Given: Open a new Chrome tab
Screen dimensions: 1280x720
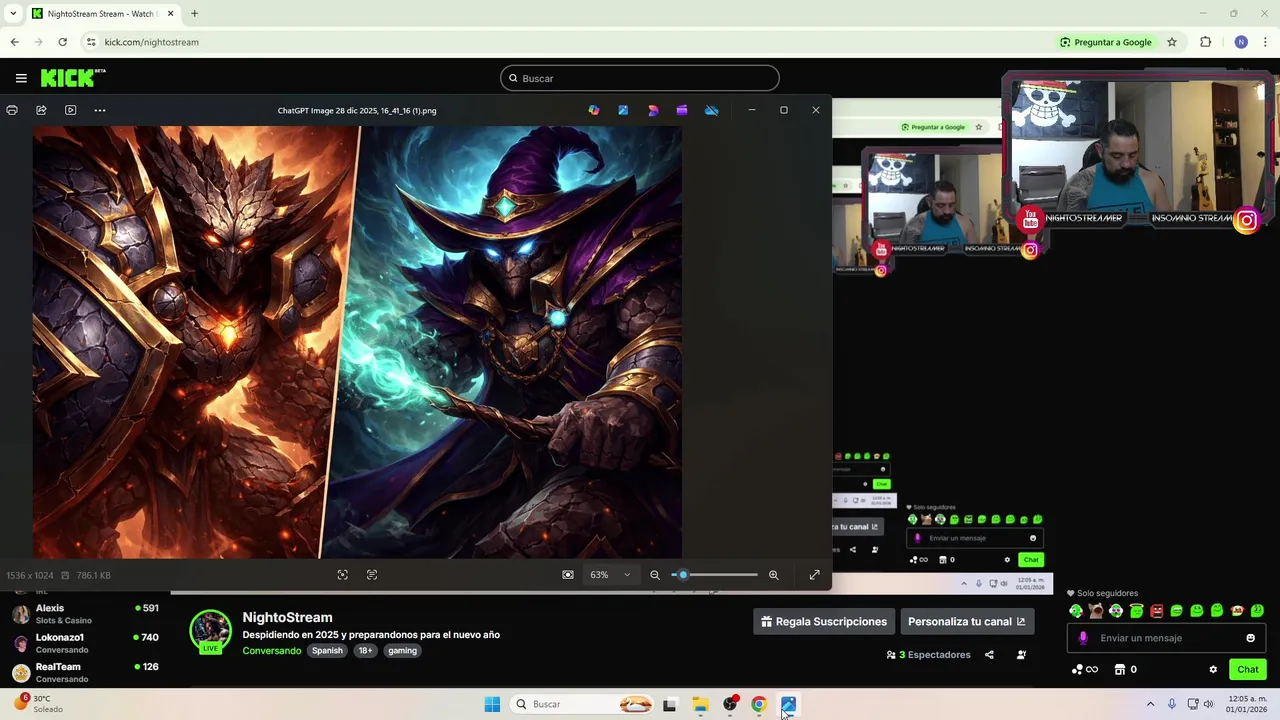Looking at the screenshot, I should click(x=194, y=14).
